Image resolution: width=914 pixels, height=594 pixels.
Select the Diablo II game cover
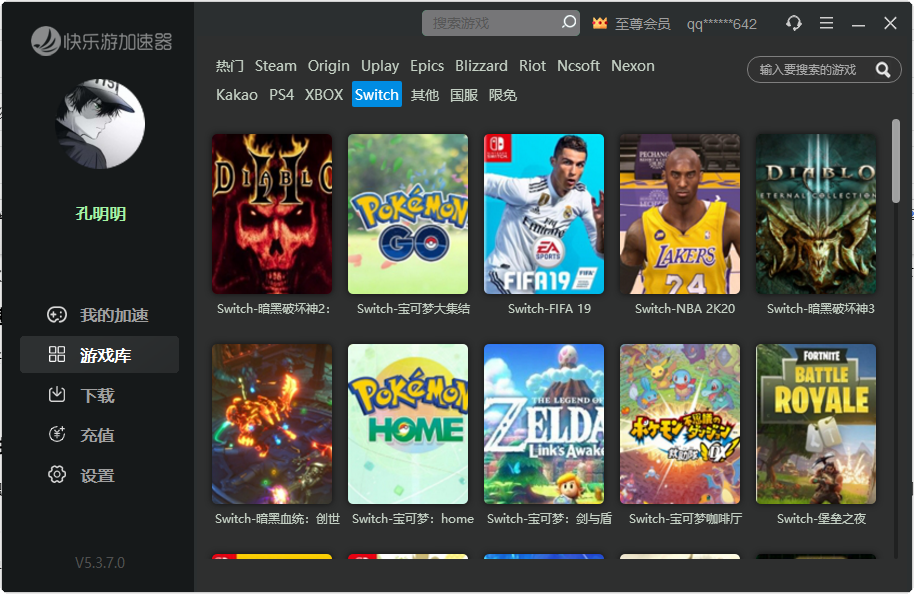[272, 214]
